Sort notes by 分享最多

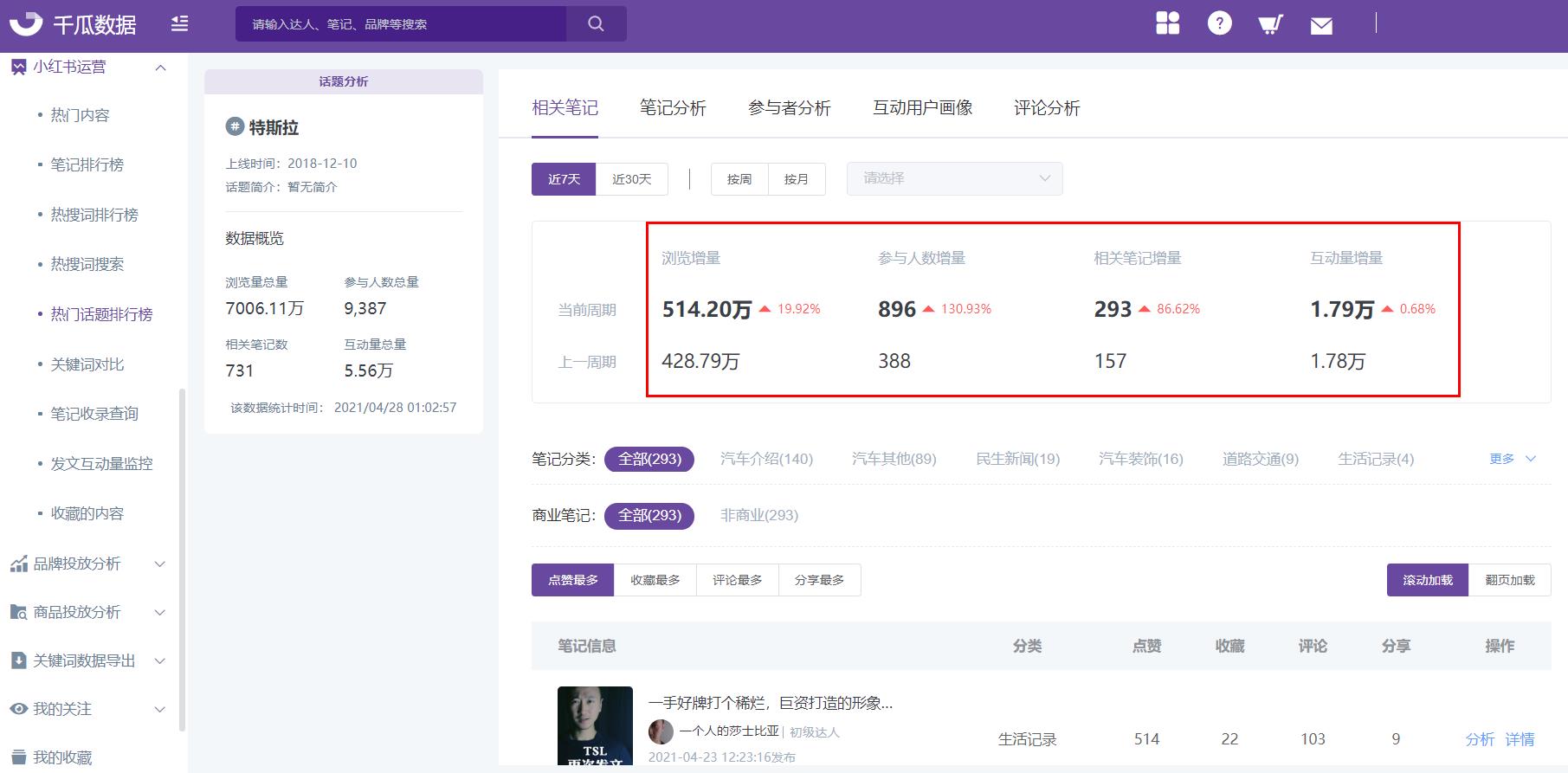tap(820, 580)
